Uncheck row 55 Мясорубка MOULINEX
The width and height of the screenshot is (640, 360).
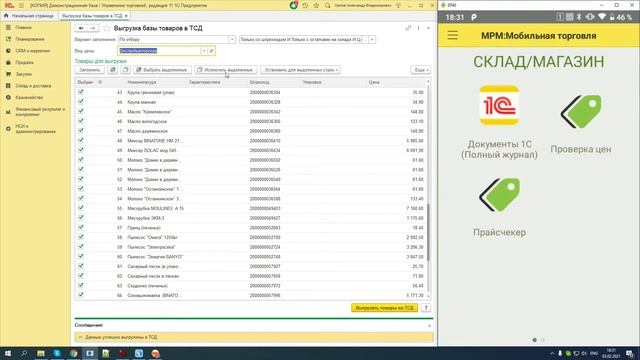click(x=81, y=208)
